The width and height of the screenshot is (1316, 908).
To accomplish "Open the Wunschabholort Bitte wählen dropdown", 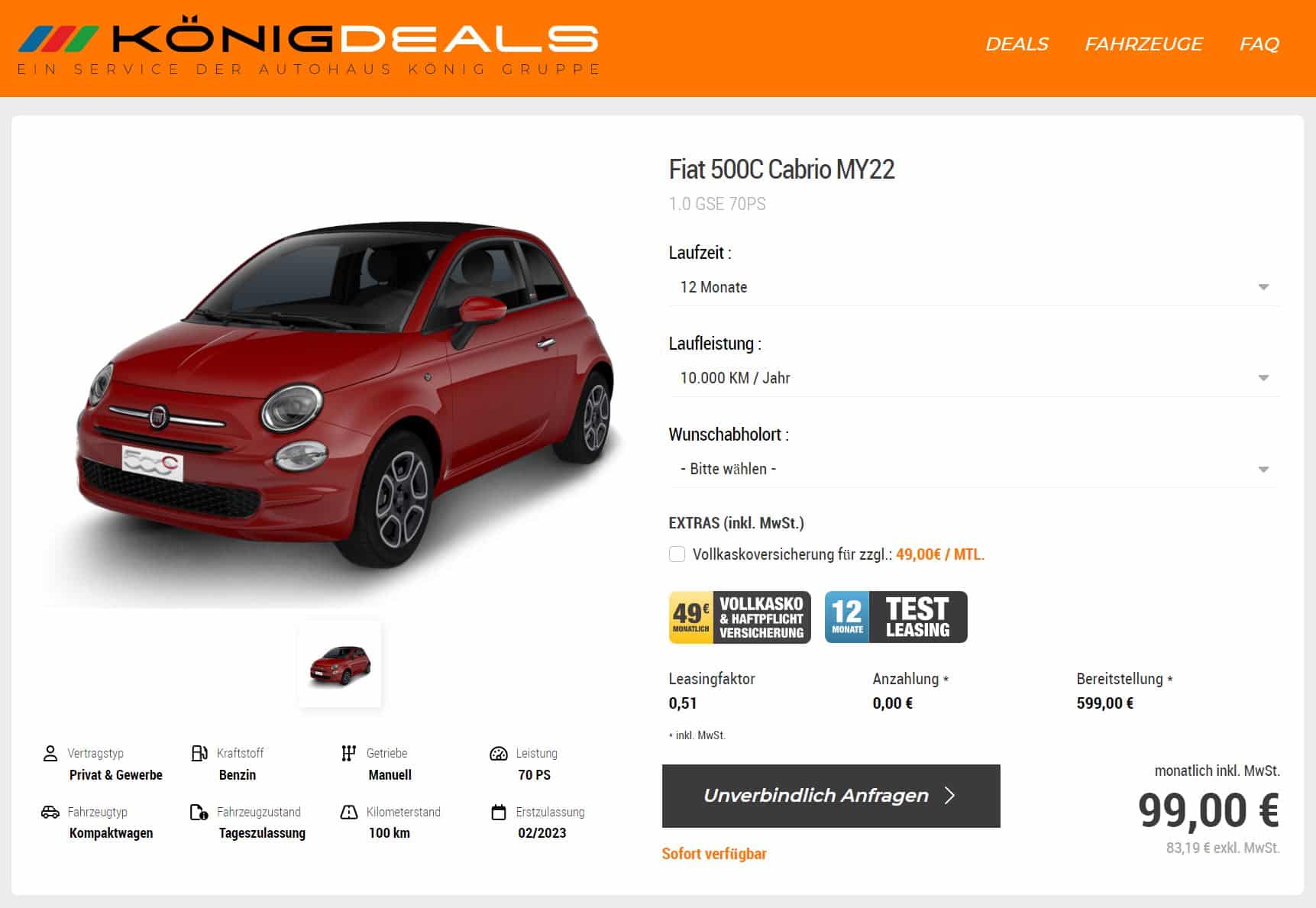I will [x=974, y=469].
